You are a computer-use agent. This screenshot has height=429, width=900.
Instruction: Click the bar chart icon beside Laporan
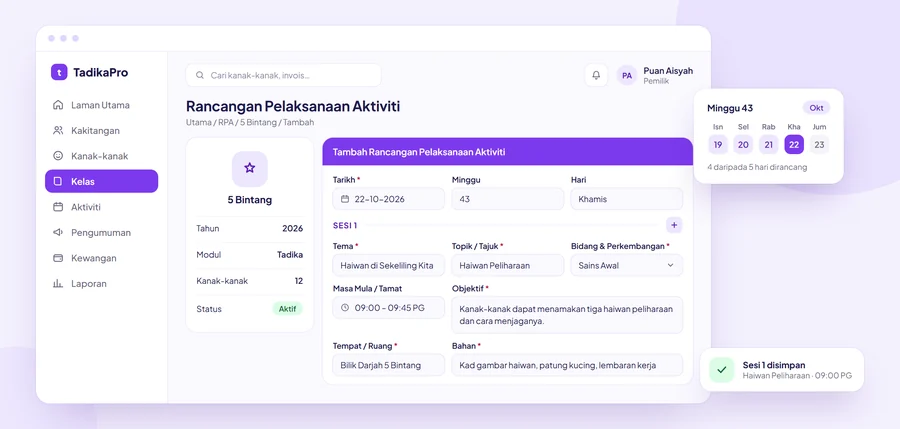[58, 284]
